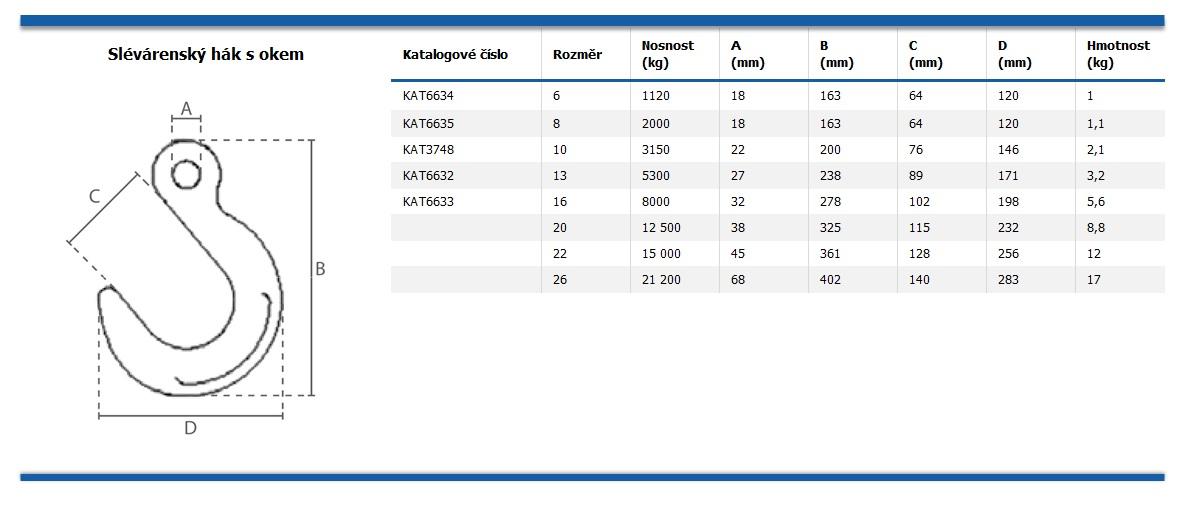Select the "Rozměr" column header
The height and width of the screenshot is (521, 1185).
tap(577, 55)
